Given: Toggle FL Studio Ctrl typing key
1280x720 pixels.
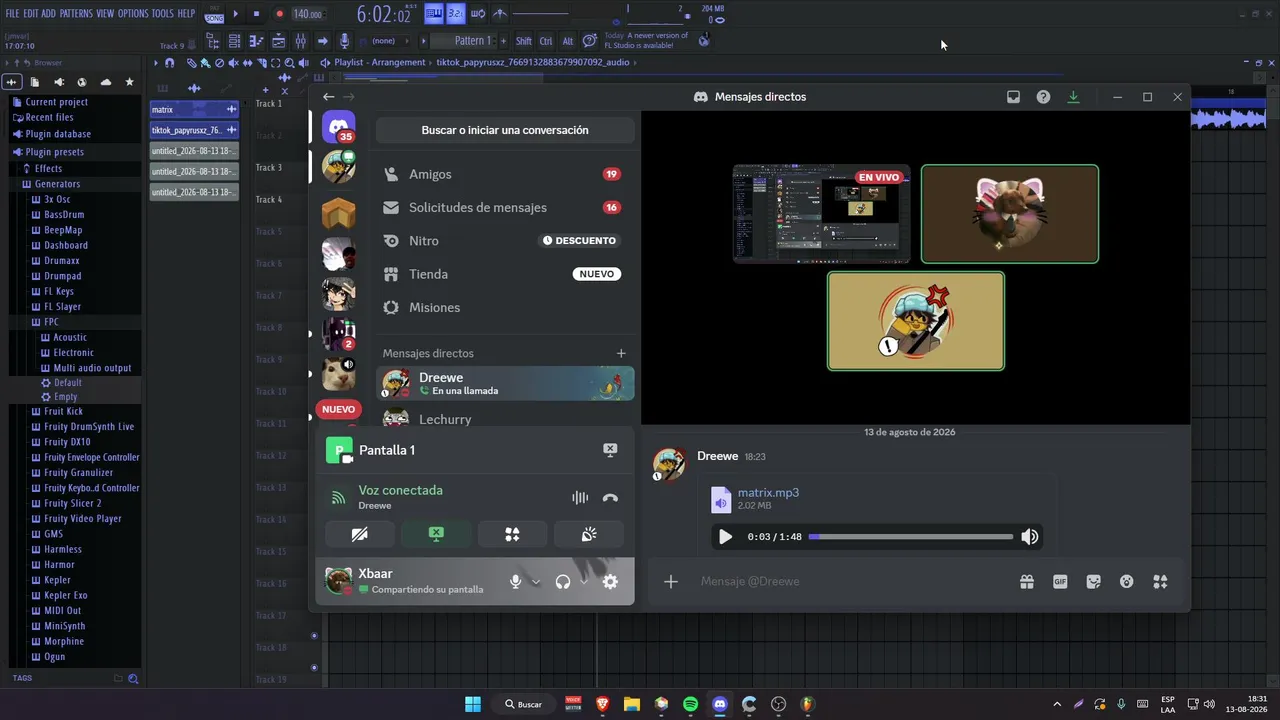Looking at the screenshot, I should [x=546, y=41].
